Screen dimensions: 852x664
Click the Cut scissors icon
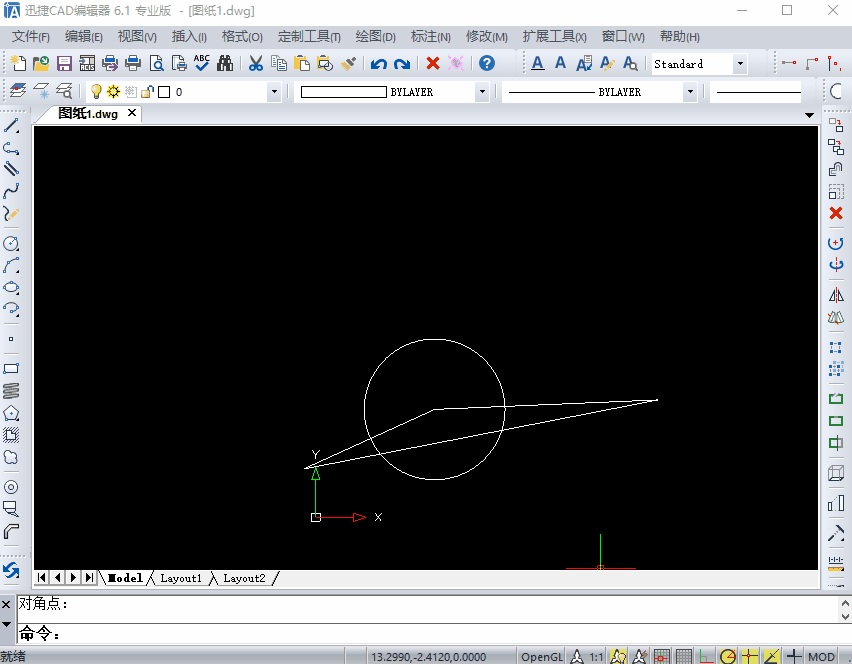click(255, 64)
